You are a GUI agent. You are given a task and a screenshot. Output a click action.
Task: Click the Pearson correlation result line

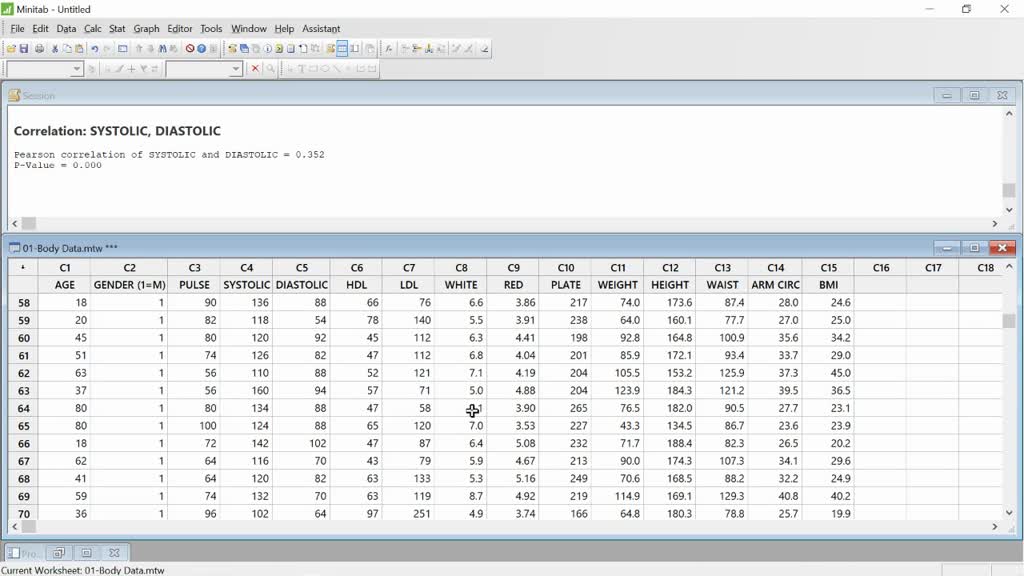tap(169, 155)
